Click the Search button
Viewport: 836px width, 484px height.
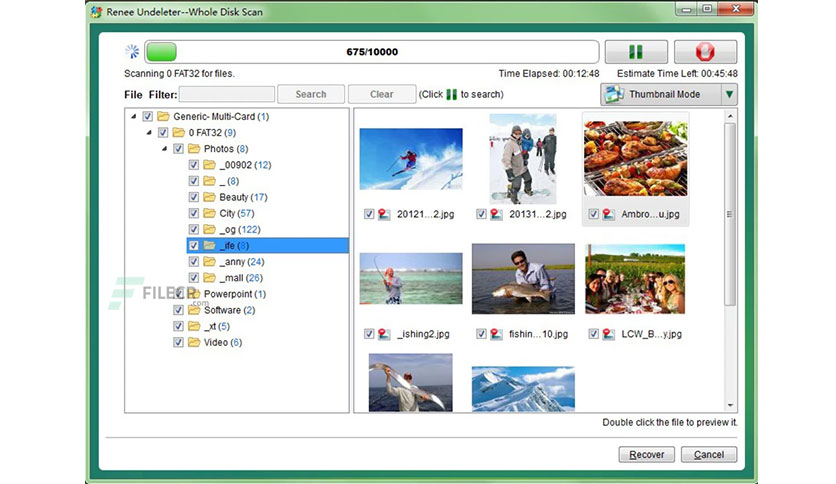311,94
